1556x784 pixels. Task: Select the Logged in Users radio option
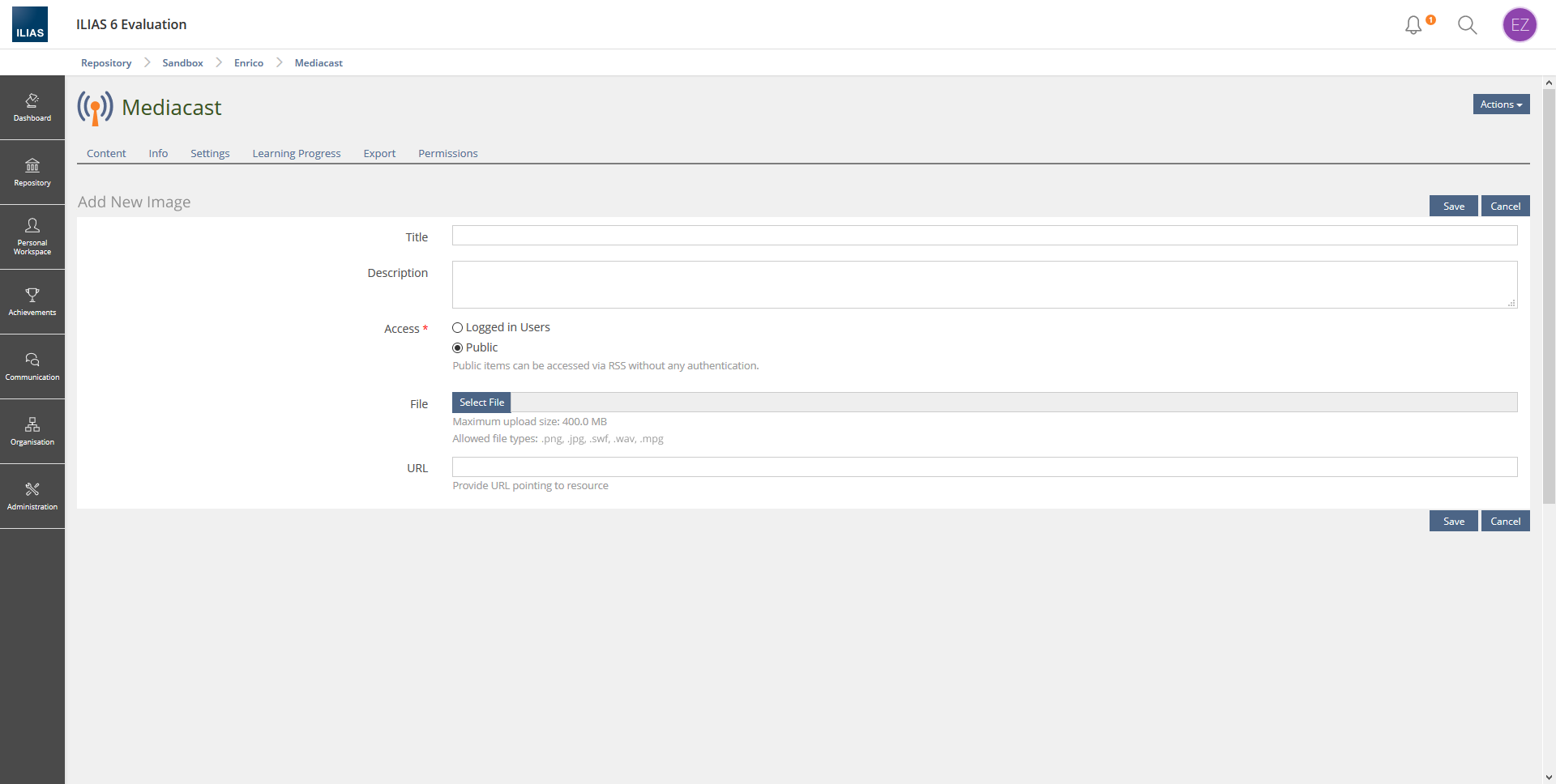[458, 328]
